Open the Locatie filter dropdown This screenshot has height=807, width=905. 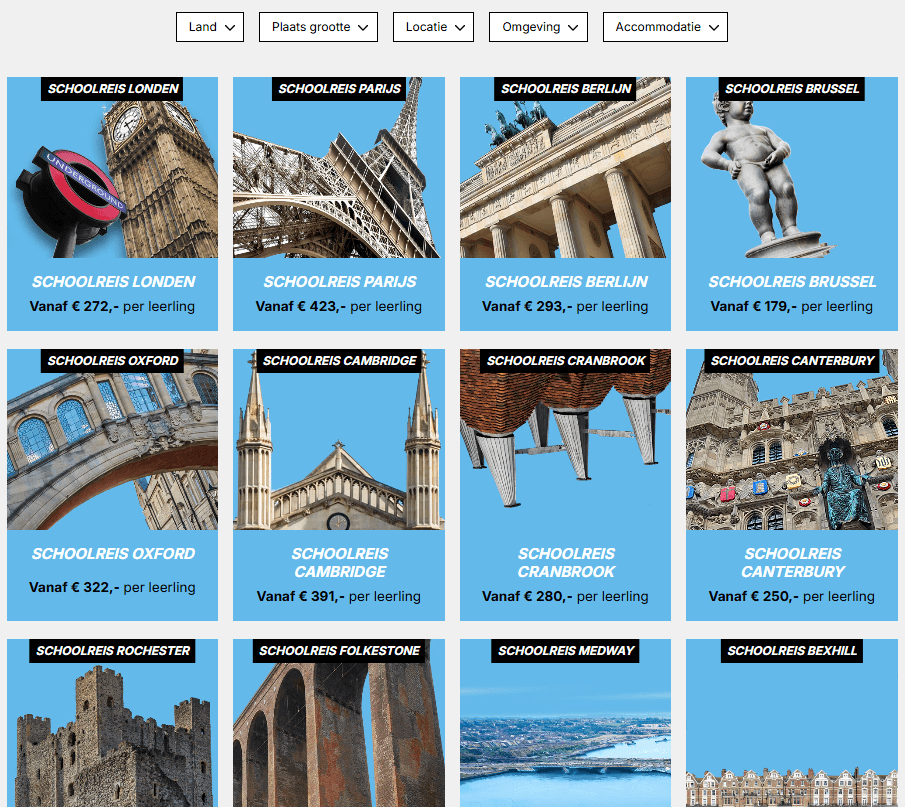pyautogui.click(x=433, y=27)
